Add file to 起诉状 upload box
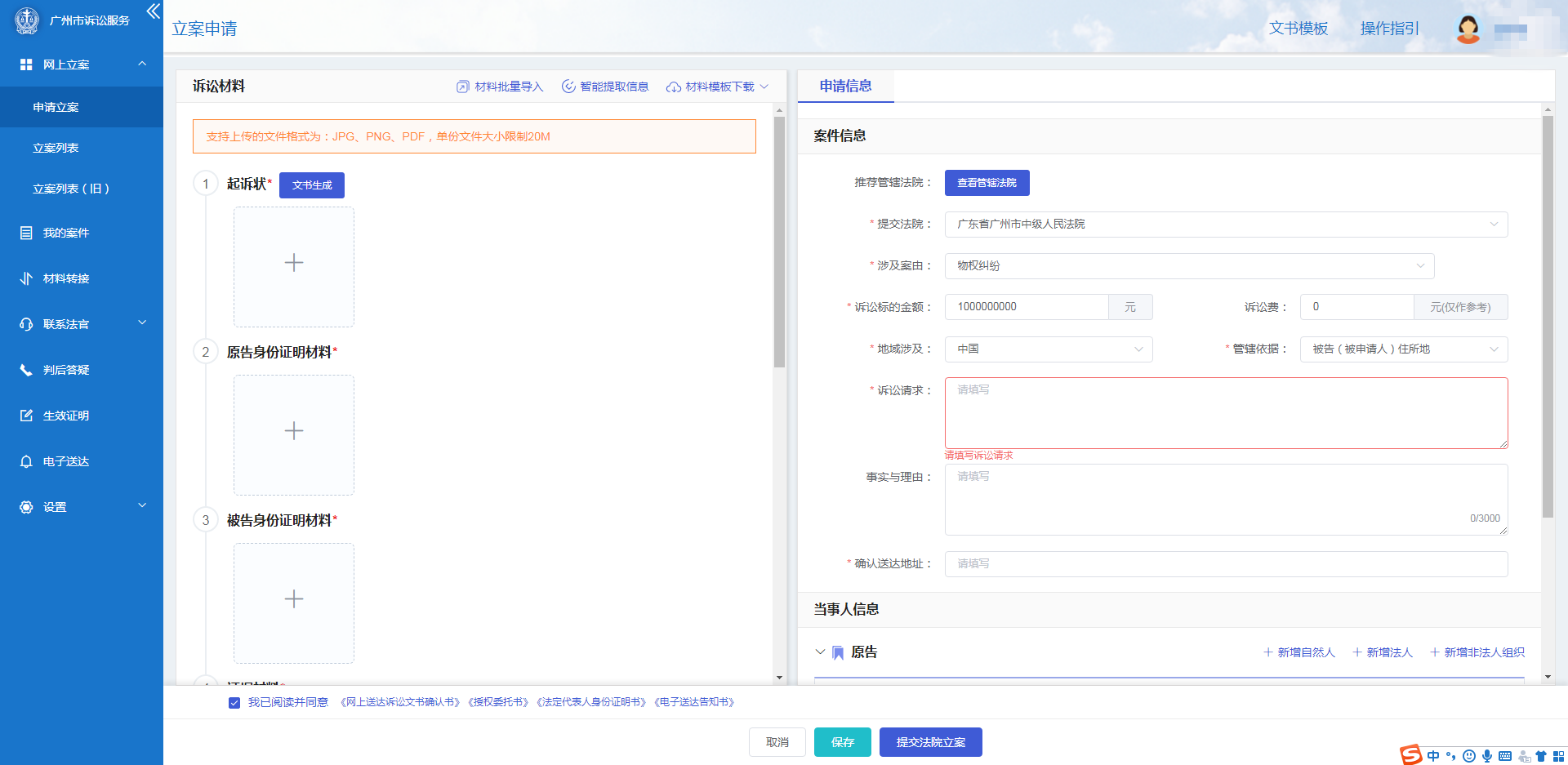1568x765 pixels. click(294, 266)
